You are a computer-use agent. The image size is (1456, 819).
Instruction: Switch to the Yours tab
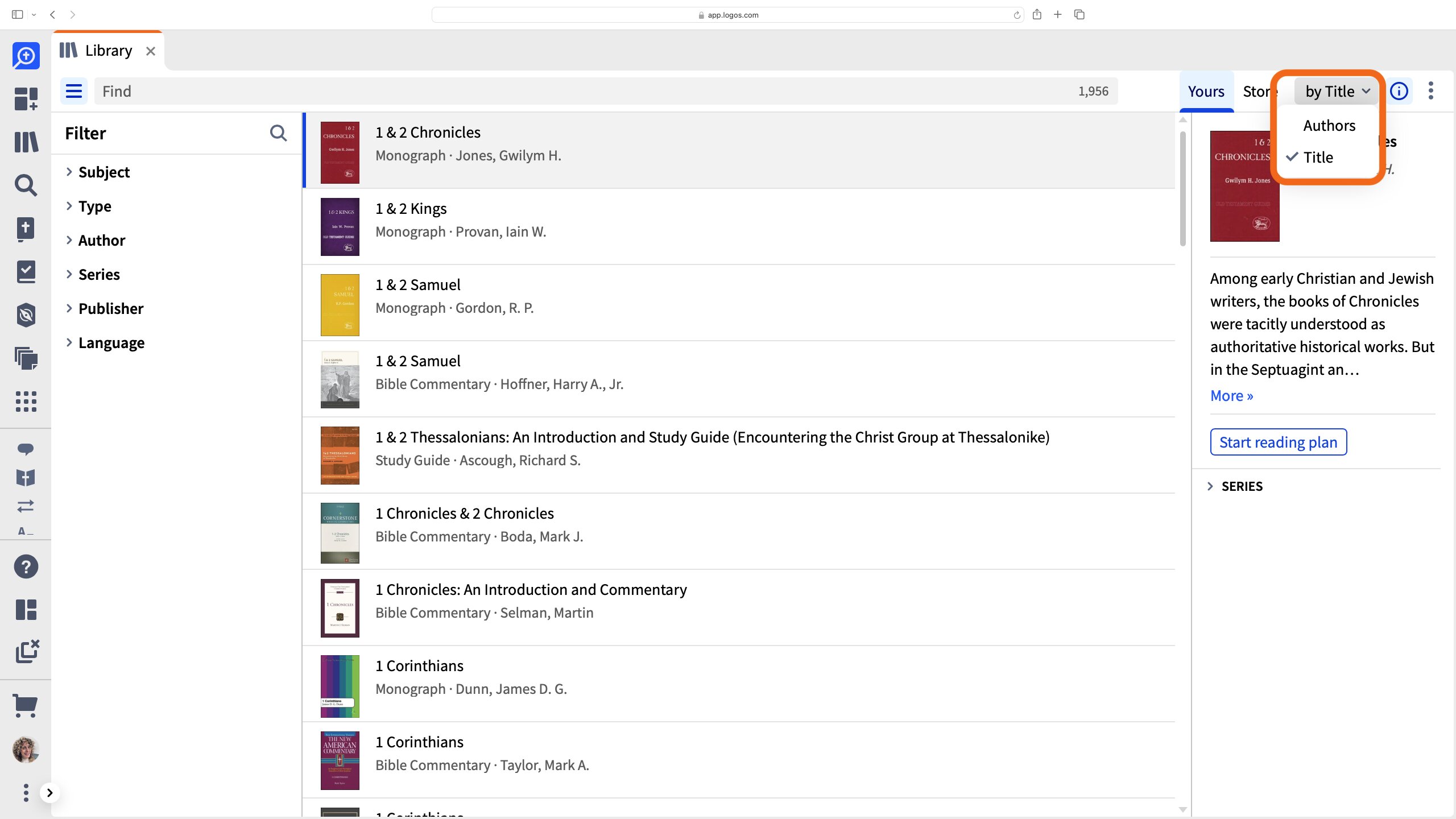tap(1206, 91)
